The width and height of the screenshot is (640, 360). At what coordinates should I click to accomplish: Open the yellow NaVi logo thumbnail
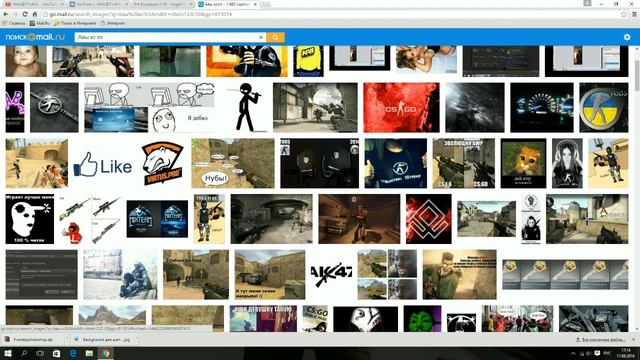(308, 61)
